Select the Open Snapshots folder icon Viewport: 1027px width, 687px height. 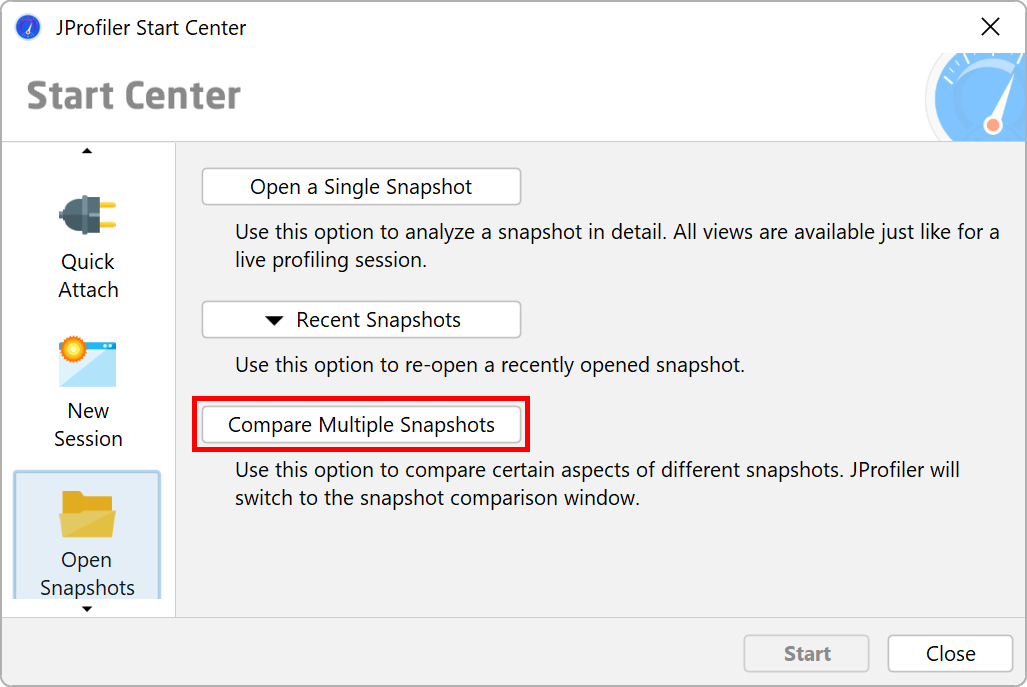(x=87, y=514)
